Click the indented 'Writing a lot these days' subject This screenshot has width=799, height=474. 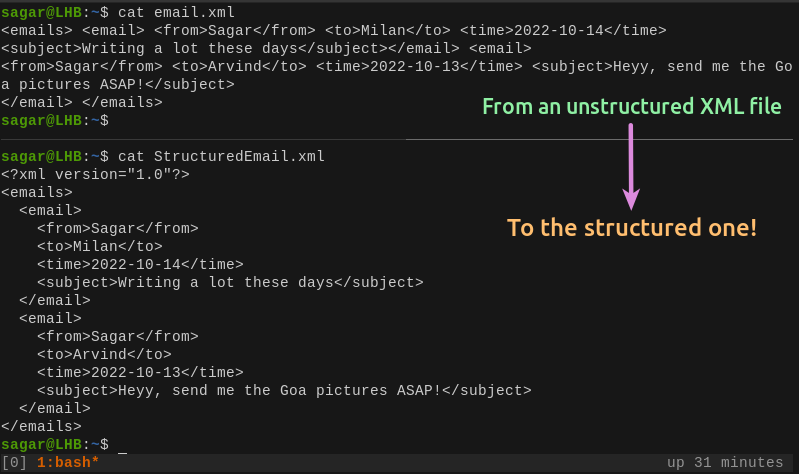230,283
